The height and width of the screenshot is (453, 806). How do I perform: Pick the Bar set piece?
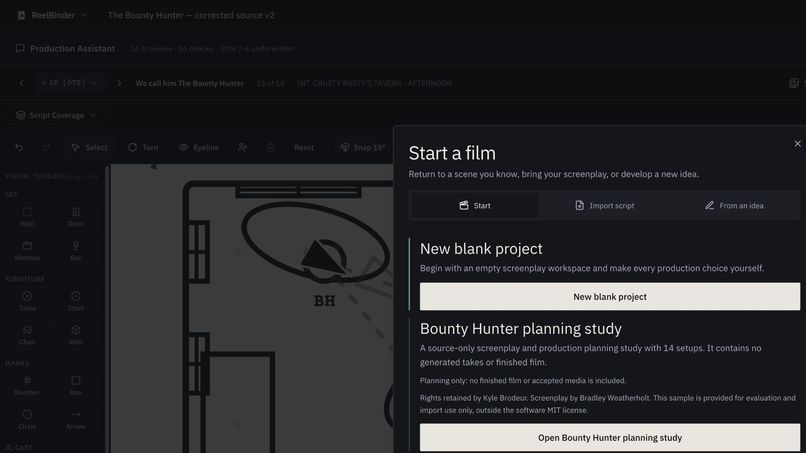pos(76,251)
